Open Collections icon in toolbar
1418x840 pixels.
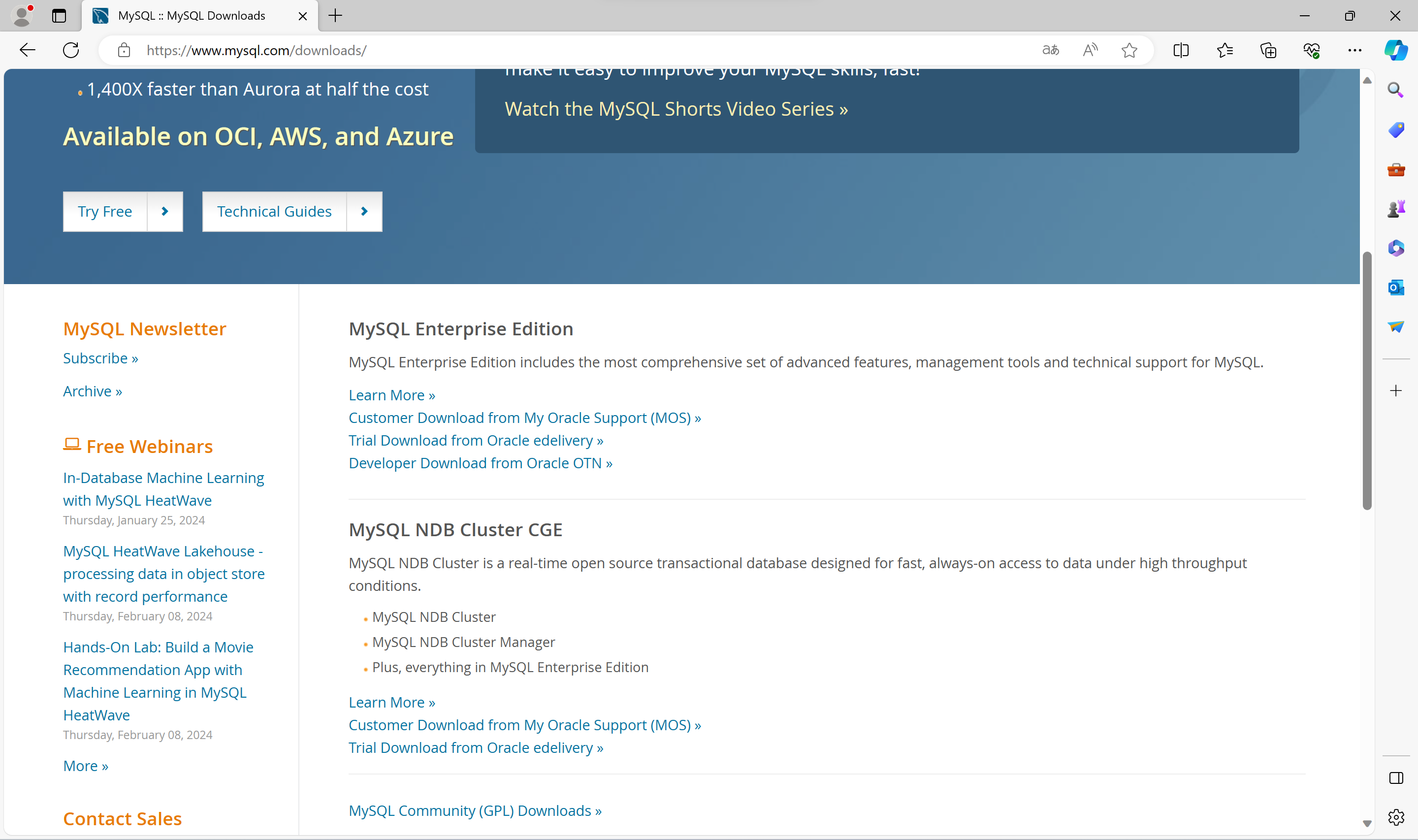click(1268, 50)
